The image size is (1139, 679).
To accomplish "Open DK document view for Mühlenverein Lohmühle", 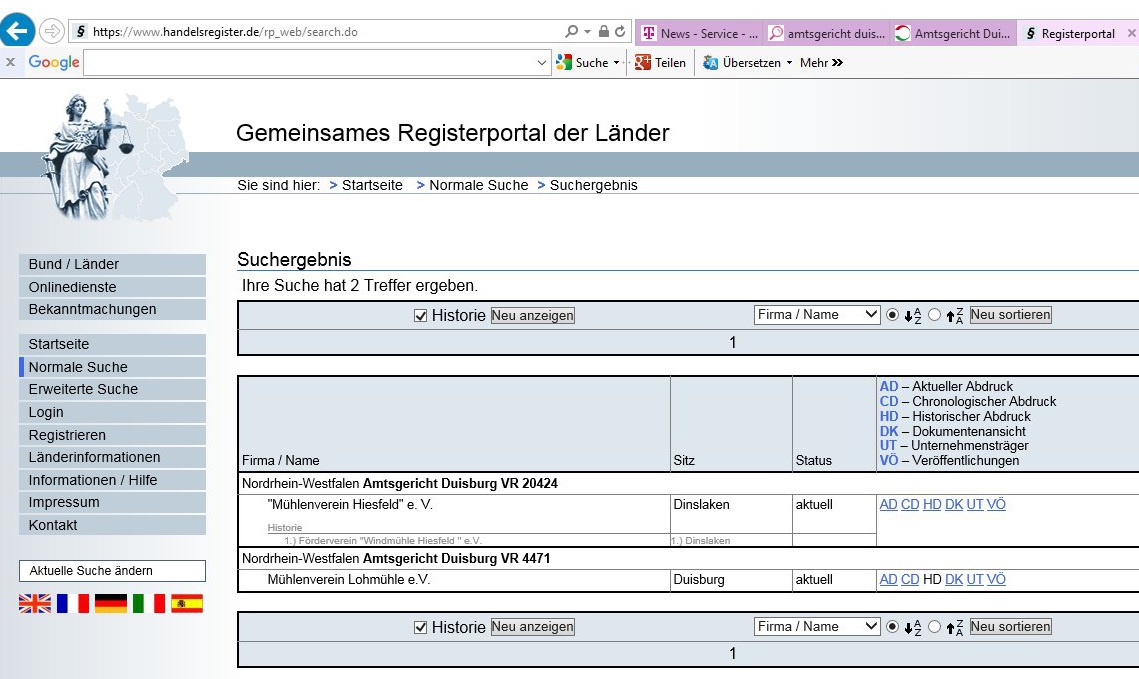I will point(954,580).
